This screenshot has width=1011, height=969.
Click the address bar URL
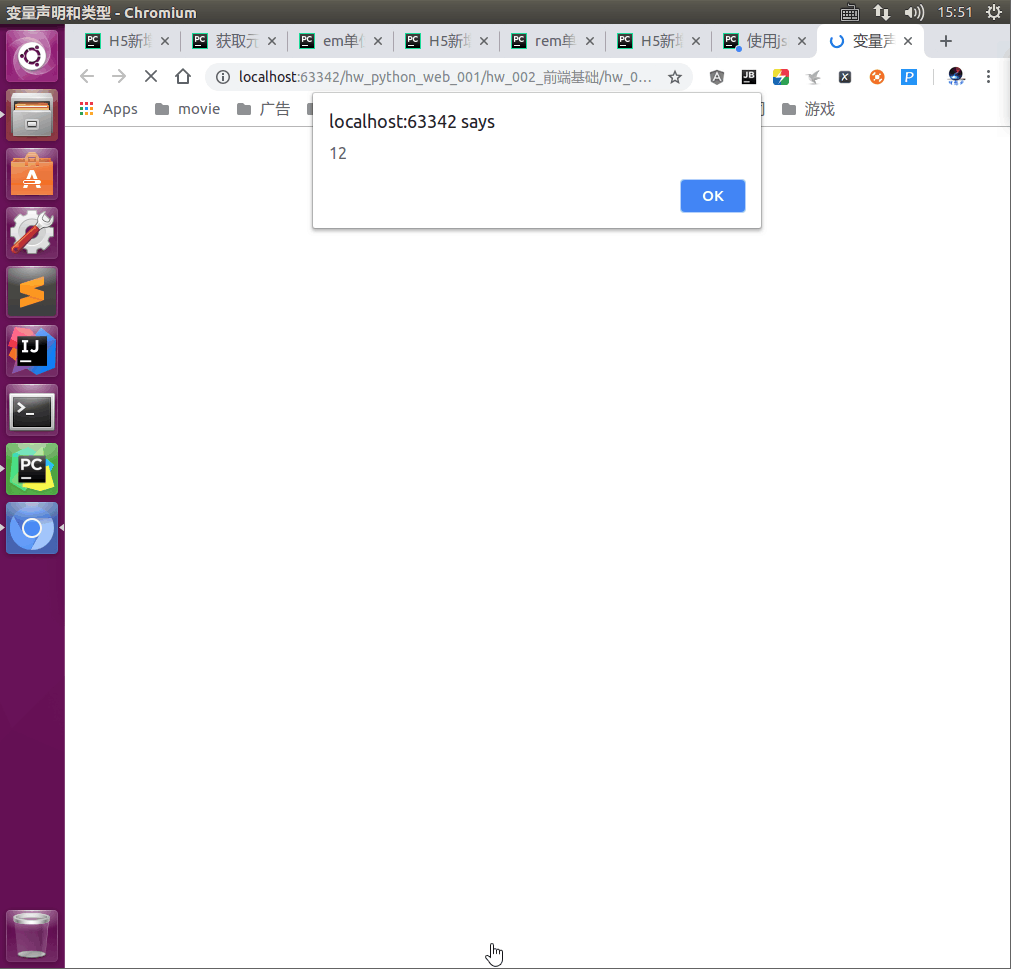tap(445, 77)
